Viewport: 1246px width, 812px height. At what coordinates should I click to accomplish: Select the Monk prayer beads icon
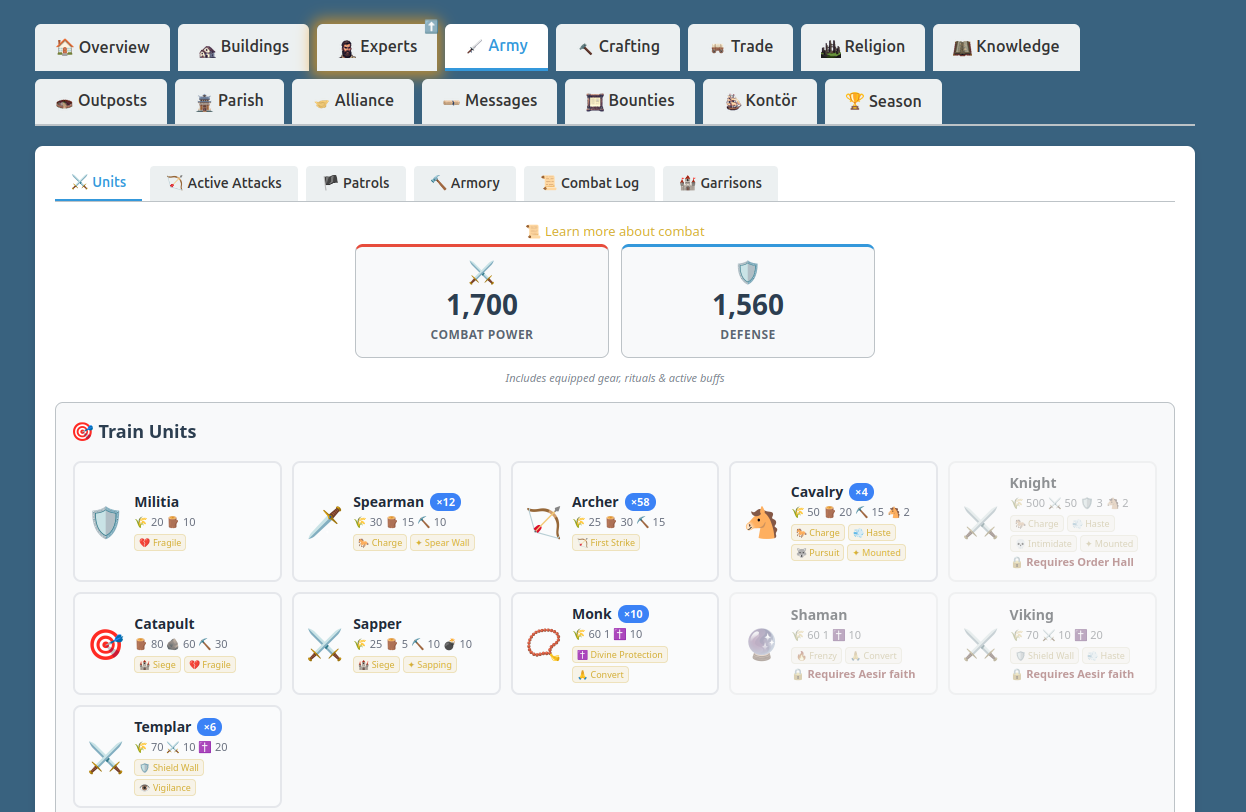543,644
